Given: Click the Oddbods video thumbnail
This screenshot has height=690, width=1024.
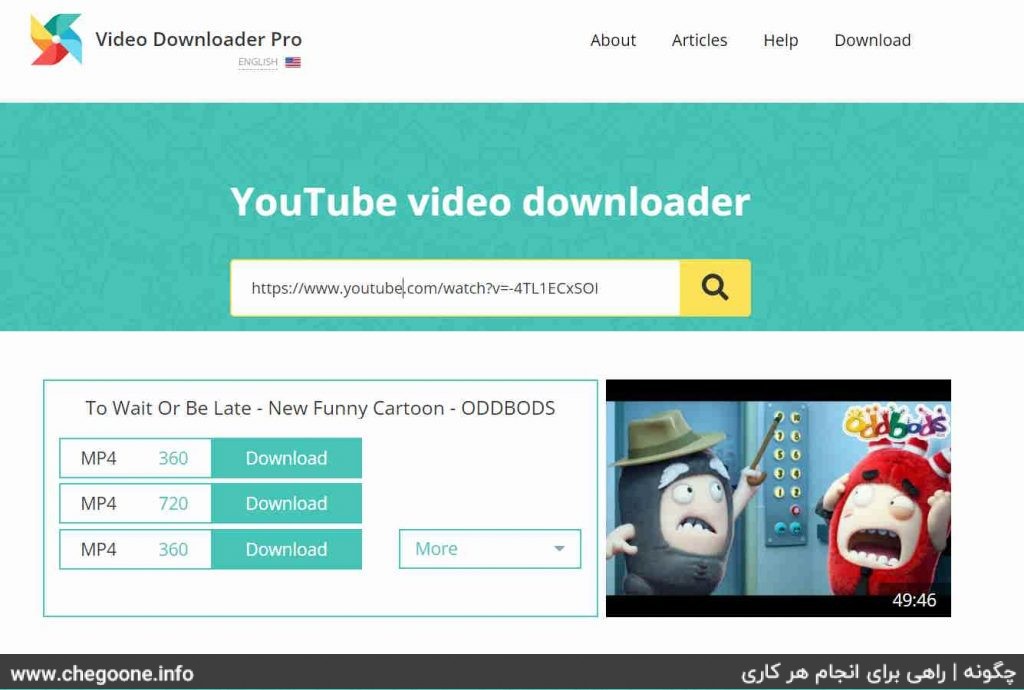Looking at the screenshot, I should point(778,498).
